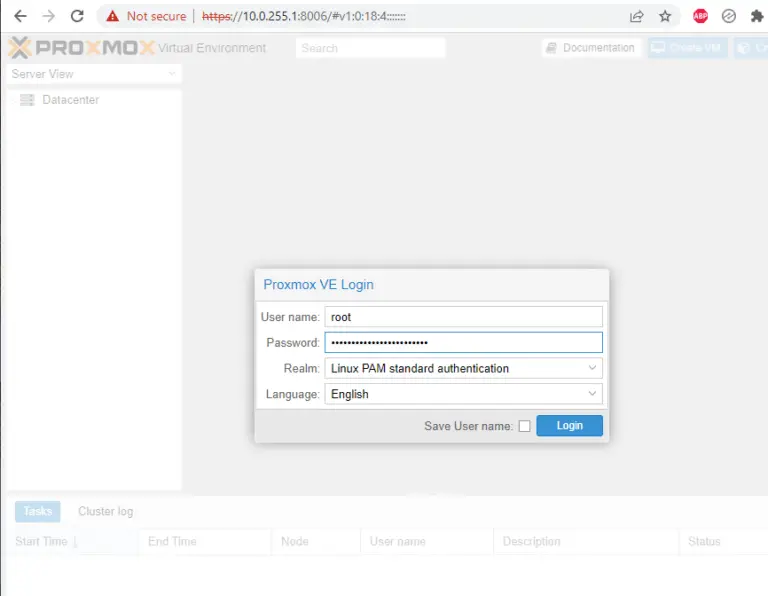Reload the page with refresh icon
This screenshot has width=768, height=596.
[x=77, y=16]
